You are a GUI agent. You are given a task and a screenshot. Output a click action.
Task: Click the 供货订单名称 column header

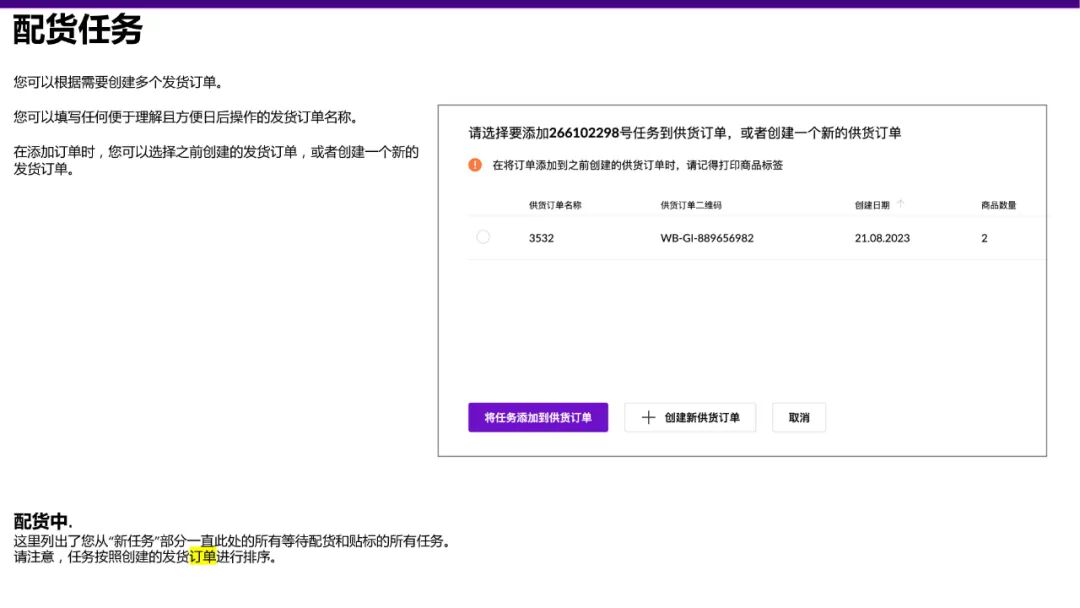[554, 204]
